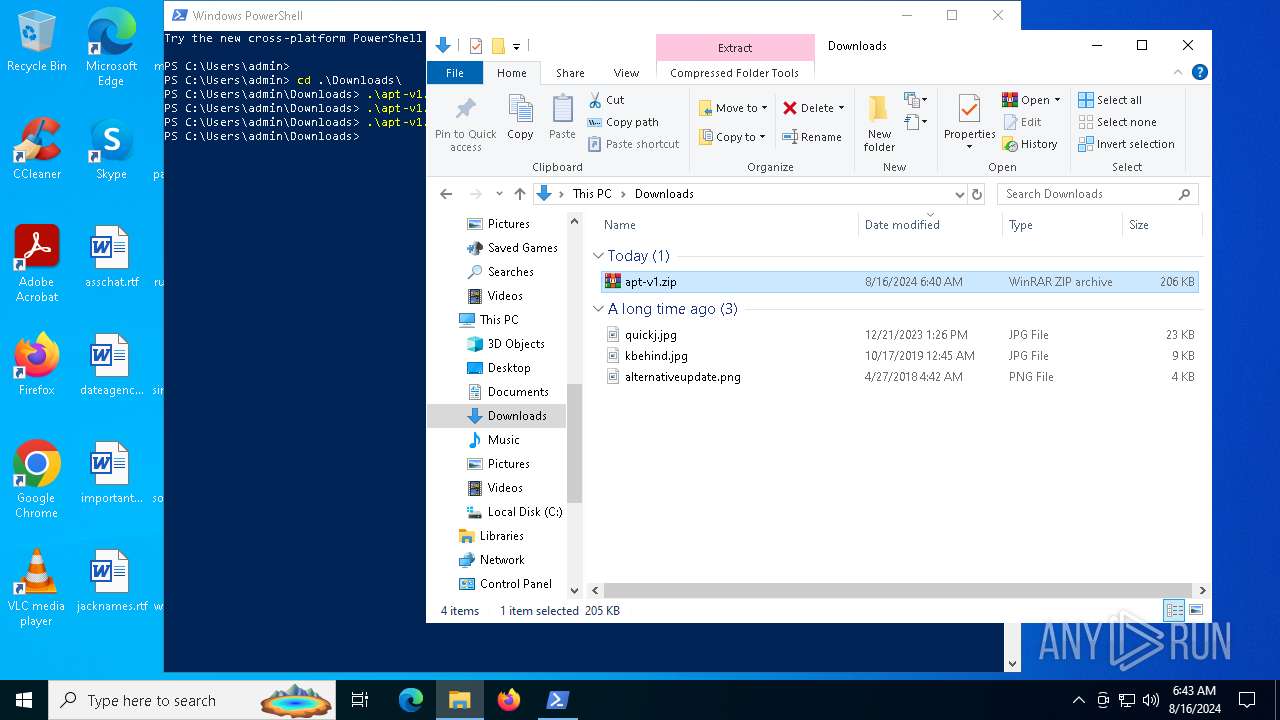The image size is (1280, 720).
Task: Expand address bar history dropdown
Action: pyautogui.click(x=960, y=194)
